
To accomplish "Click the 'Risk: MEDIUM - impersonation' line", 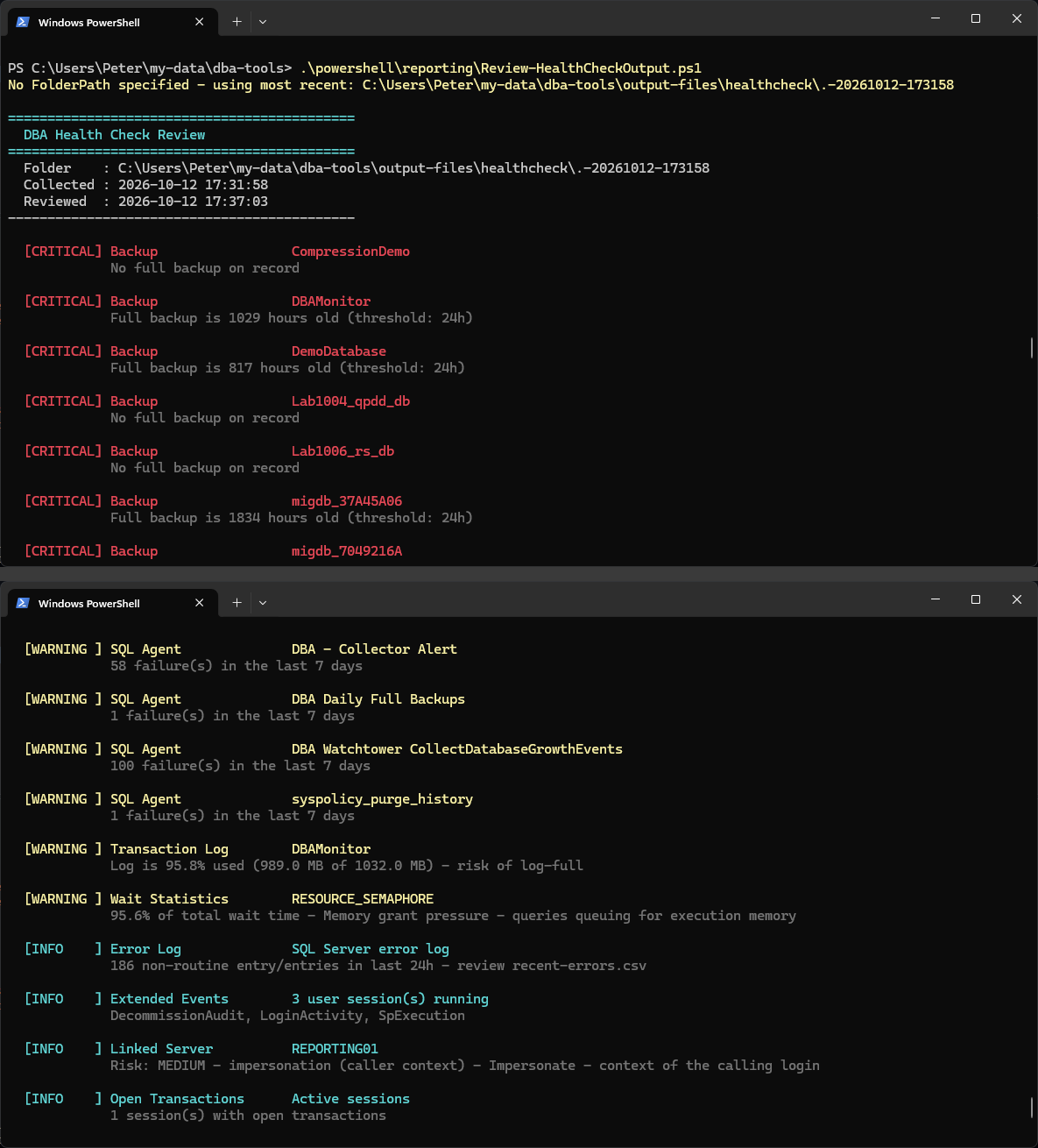I will coord(465,1066).
